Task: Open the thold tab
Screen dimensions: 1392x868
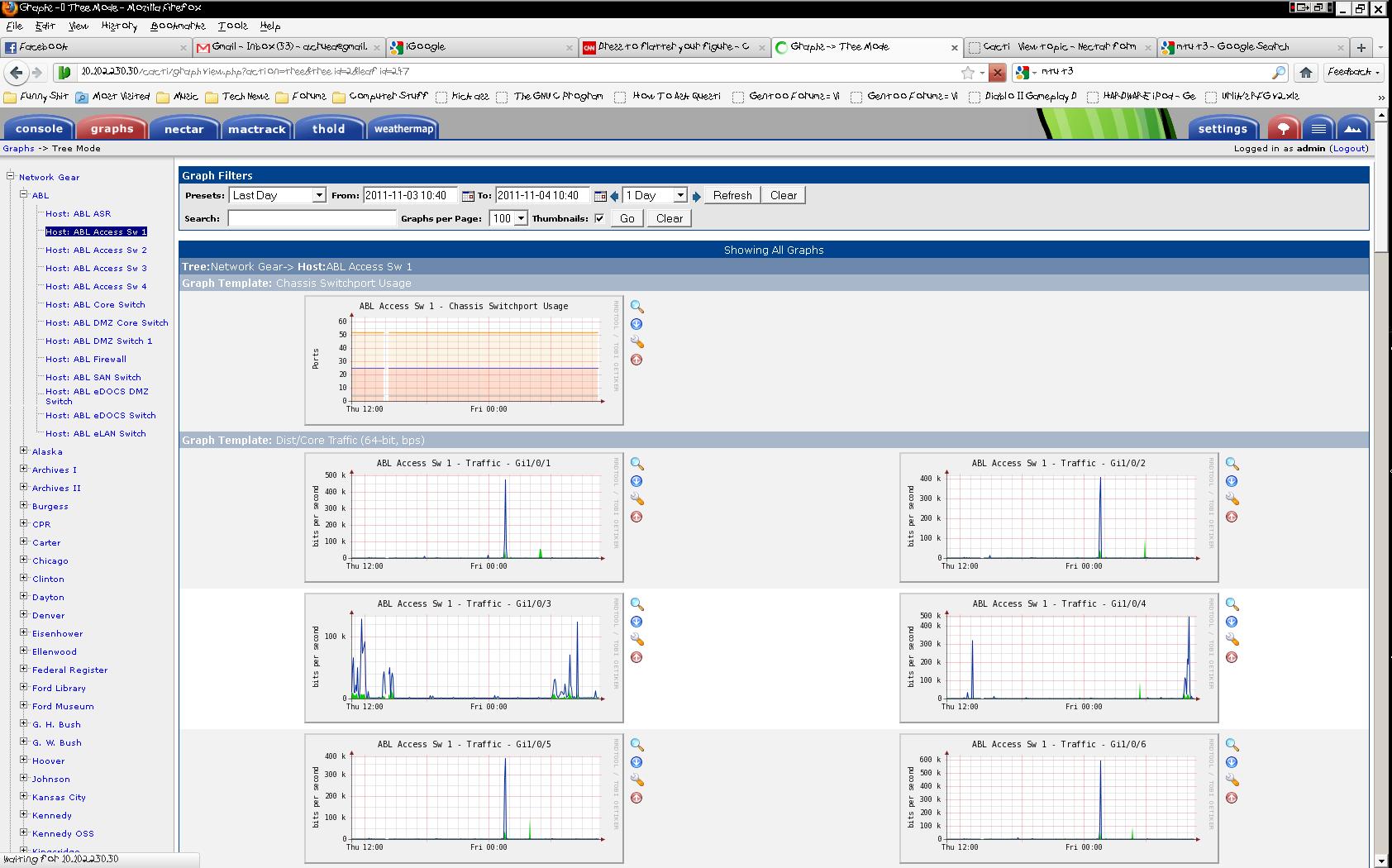Action: (328, 128)
